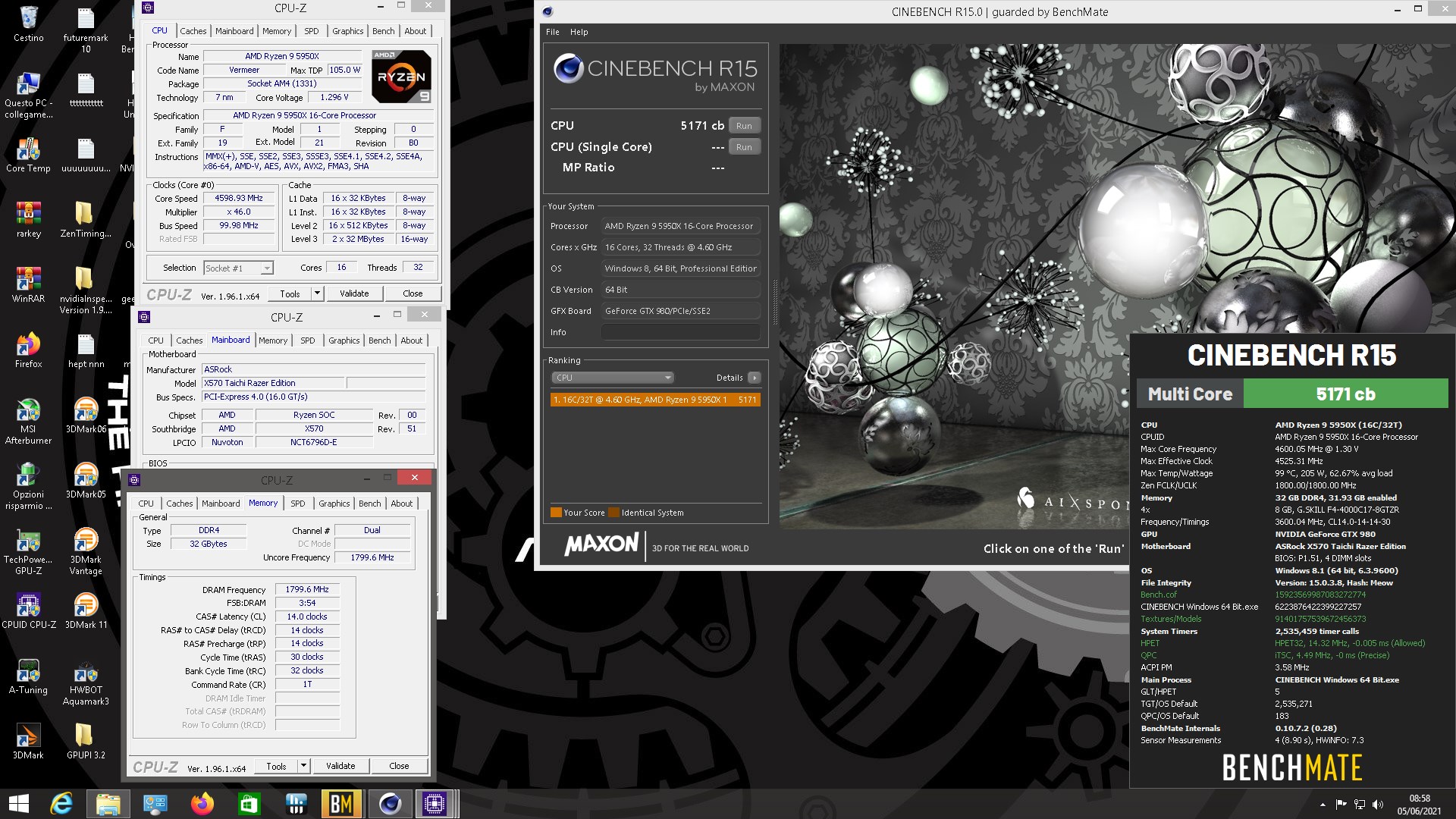Launch 3DMark05 desktop shortcut

click(86, 481)
